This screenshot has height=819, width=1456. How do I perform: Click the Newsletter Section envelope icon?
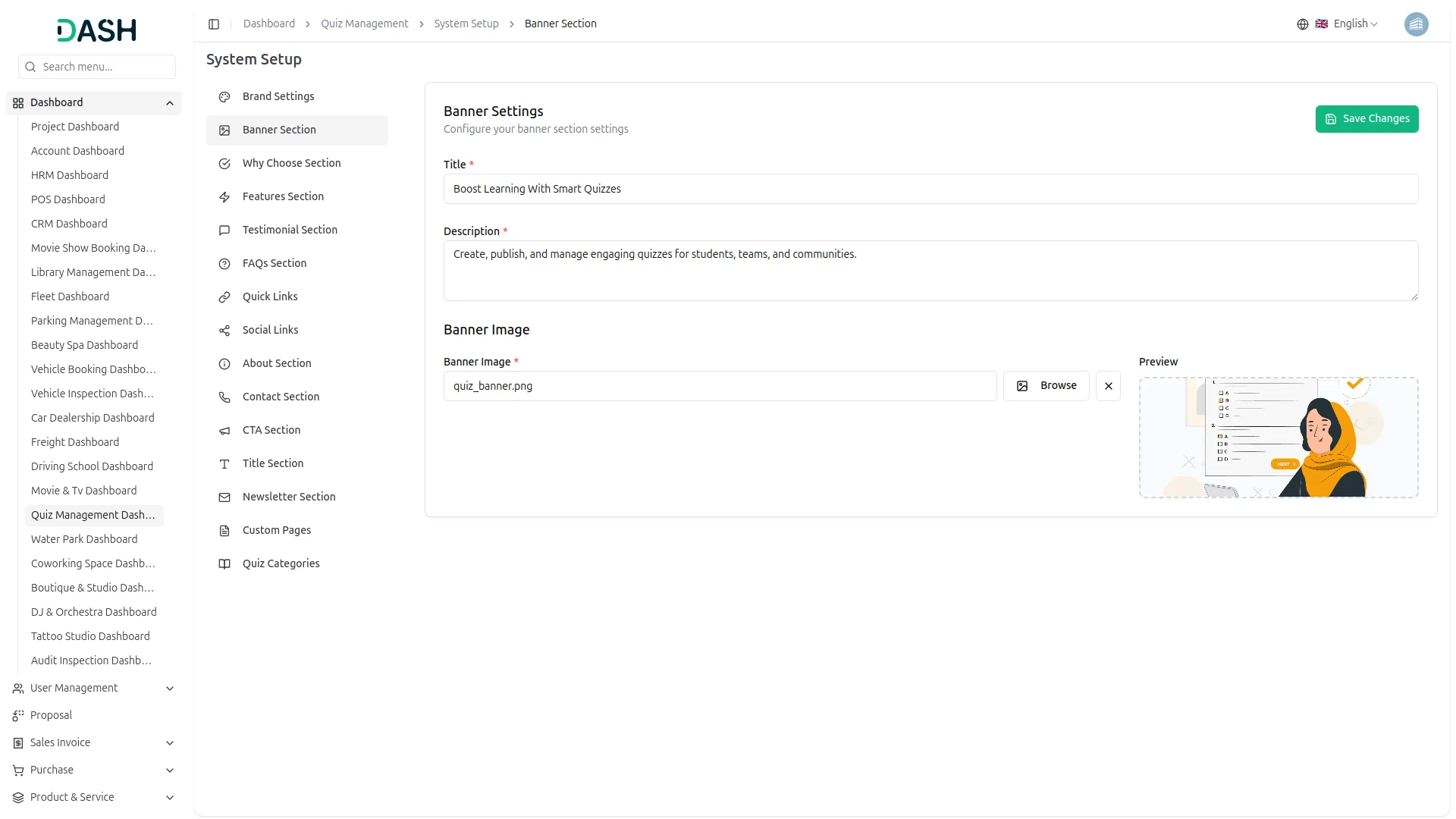tap(224, 497)
